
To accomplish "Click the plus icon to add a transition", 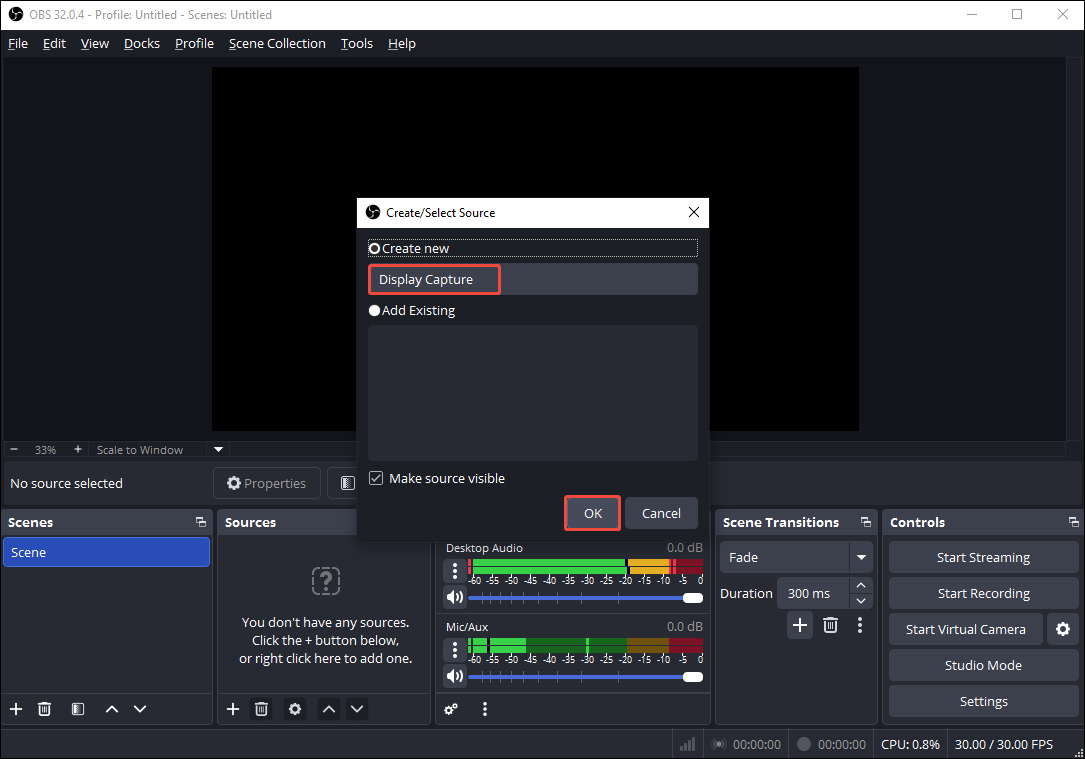I will (x=800, y=625).
